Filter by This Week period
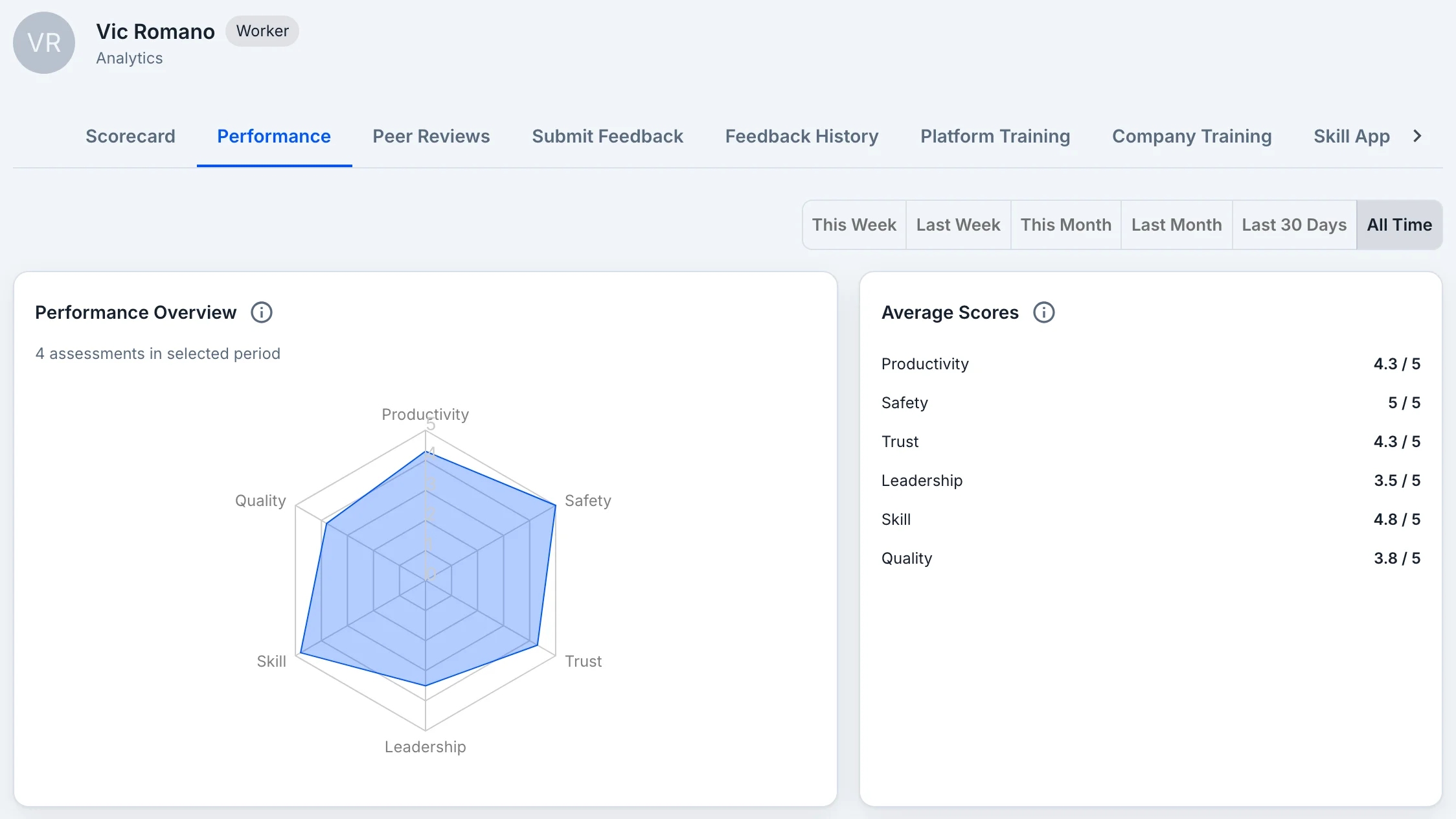 point(854,225)
